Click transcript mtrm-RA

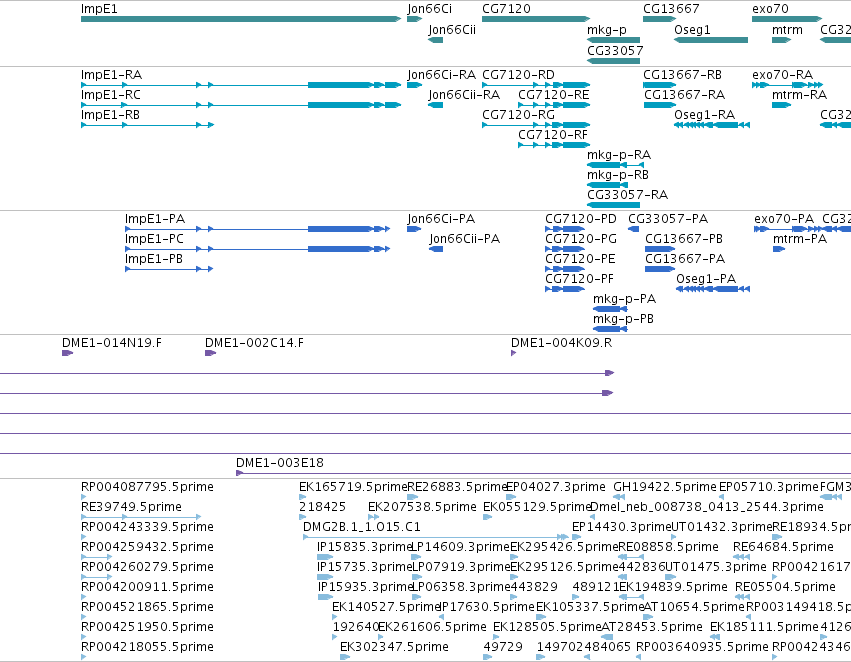click(x=782, y=105)
